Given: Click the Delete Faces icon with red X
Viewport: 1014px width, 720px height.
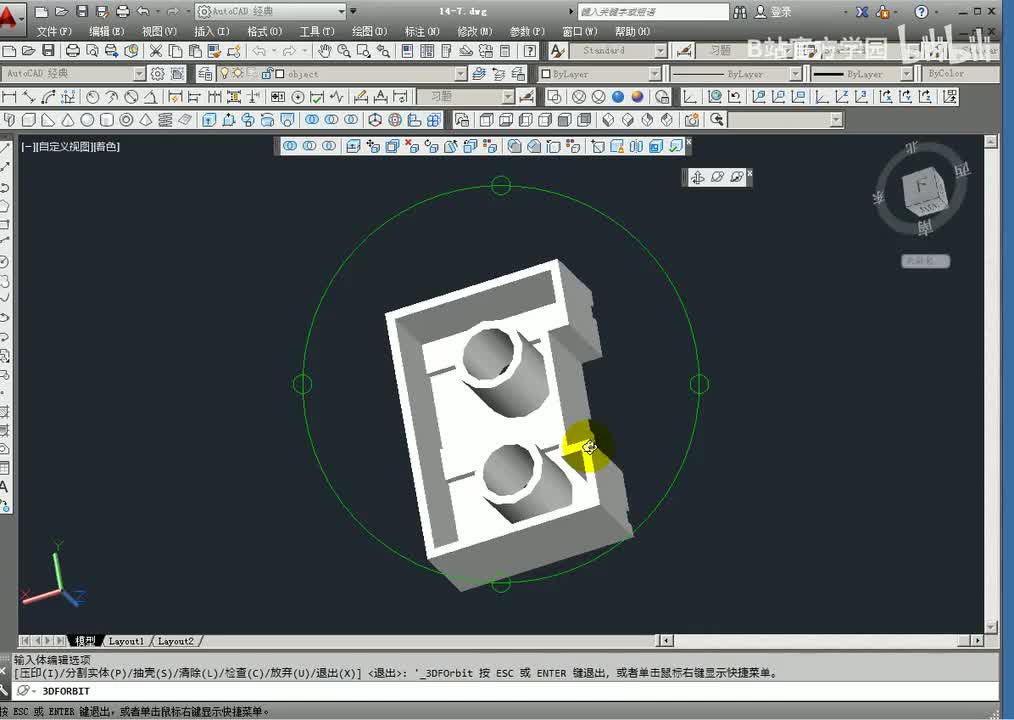Looking at the screenshot, I should tap(412, 146).
